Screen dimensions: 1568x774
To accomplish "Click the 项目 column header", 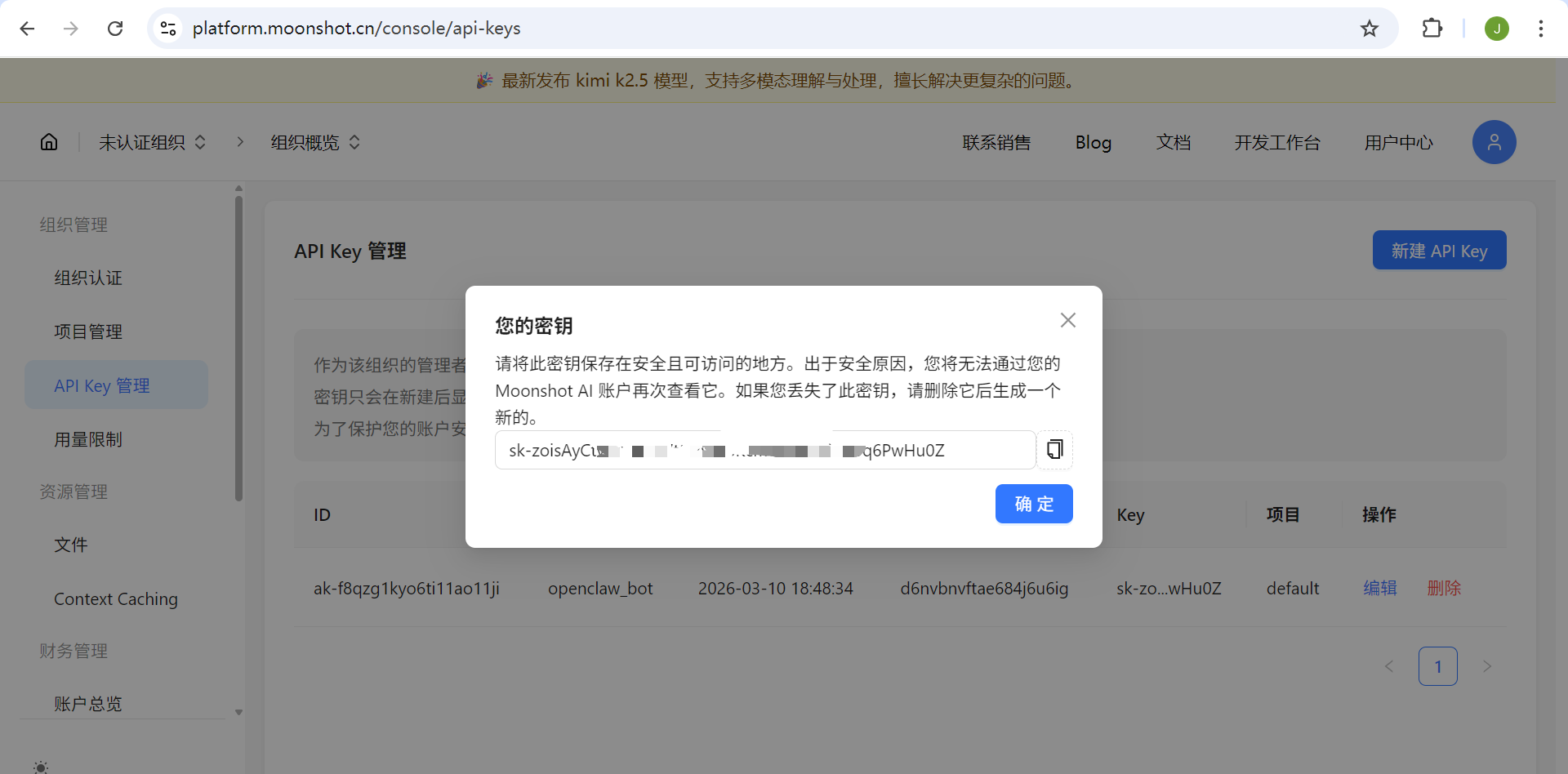I will coord(1282,514).
